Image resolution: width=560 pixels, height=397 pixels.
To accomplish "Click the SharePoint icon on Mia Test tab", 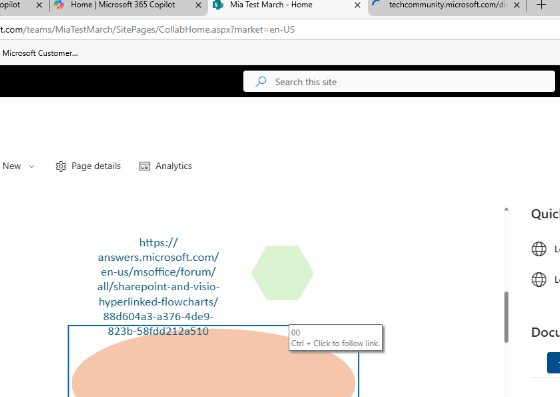I will pos(218,5).
